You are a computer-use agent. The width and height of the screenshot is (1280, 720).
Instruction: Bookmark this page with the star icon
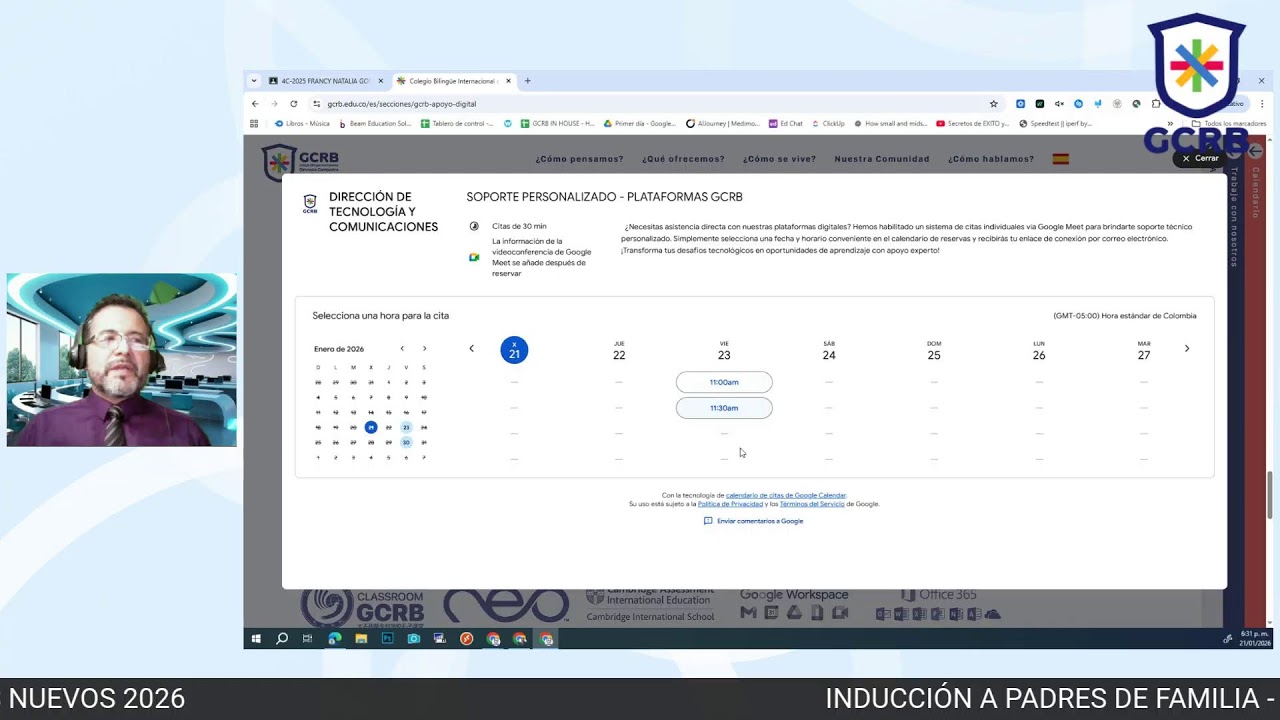993,104
